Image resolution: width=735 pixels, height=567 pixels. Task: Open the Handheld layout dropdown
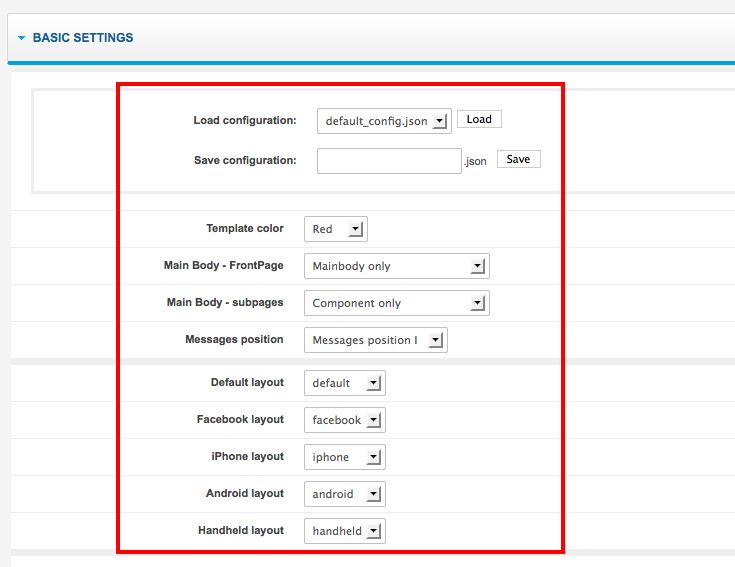345,531
